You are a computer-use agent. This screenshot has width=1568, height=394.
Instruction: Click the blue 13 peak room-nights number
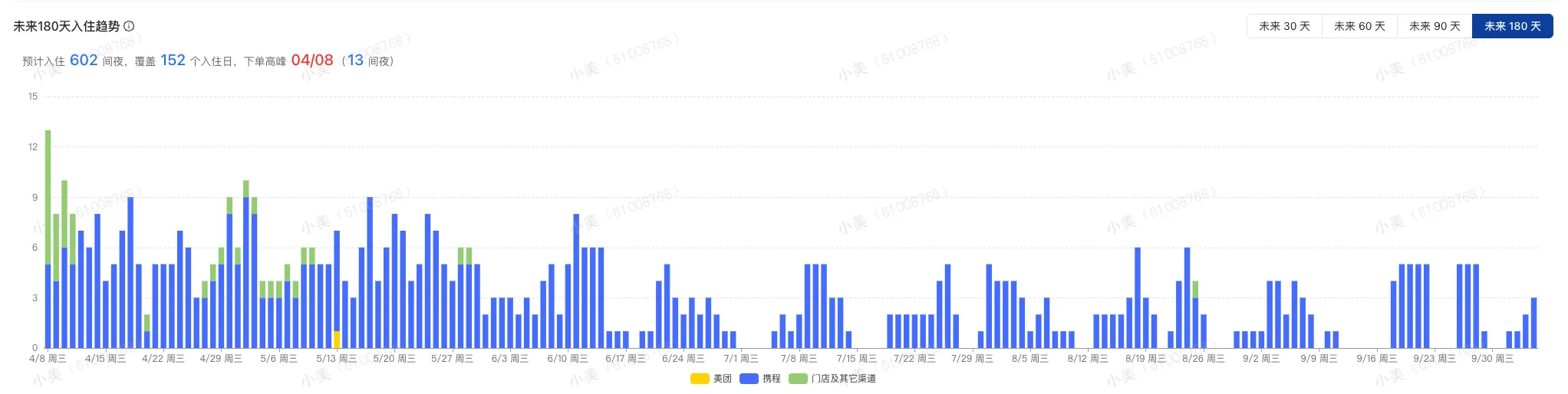pos(355,61)
